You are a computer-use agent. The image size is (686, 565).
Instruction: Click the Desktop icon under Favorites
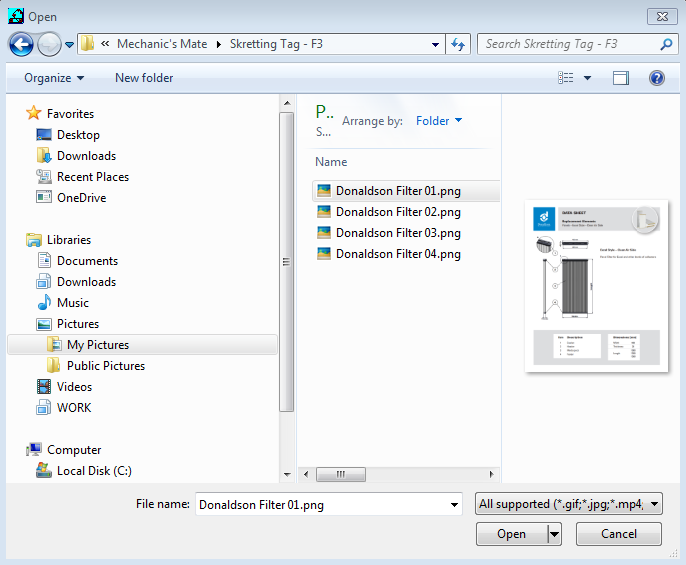click(44, 134)
